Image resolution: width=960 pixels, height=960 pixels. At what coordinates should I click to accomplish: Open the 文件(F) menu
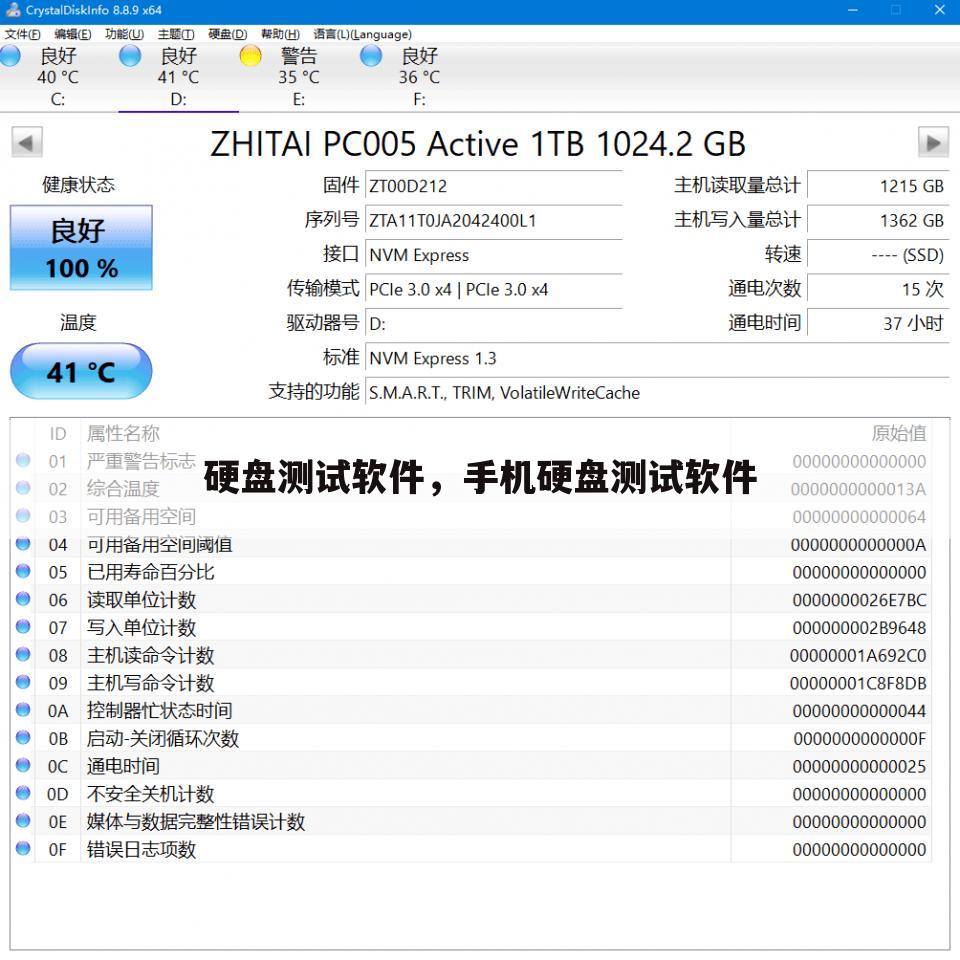[x=23, y=34]
